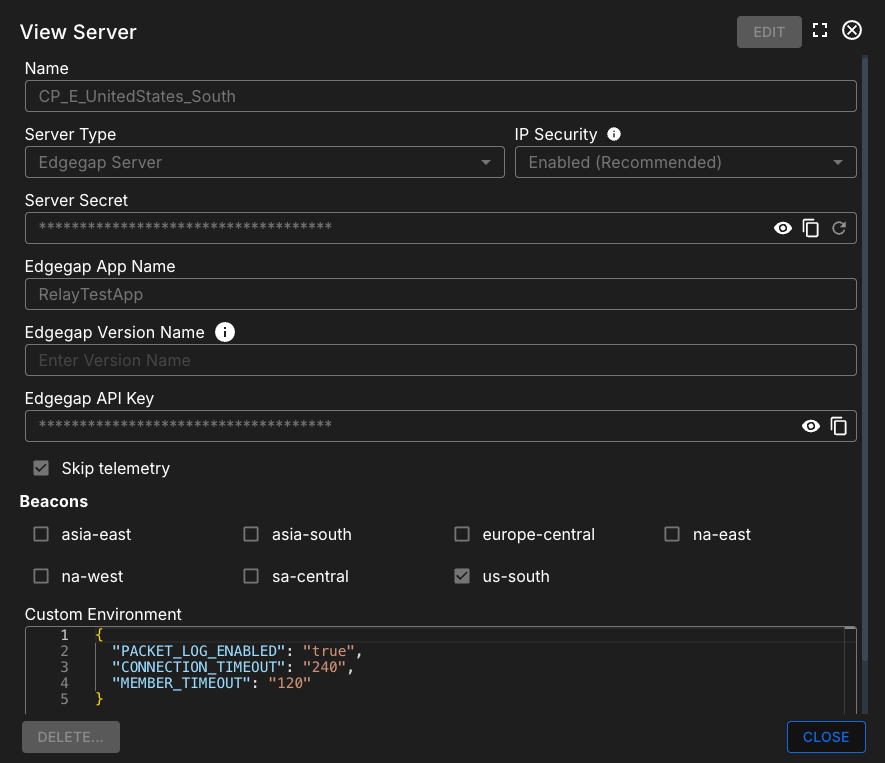Click the PACKET_LOG_ENABLED line in editor
Screen dimensions: 885x763
(236, 651)
